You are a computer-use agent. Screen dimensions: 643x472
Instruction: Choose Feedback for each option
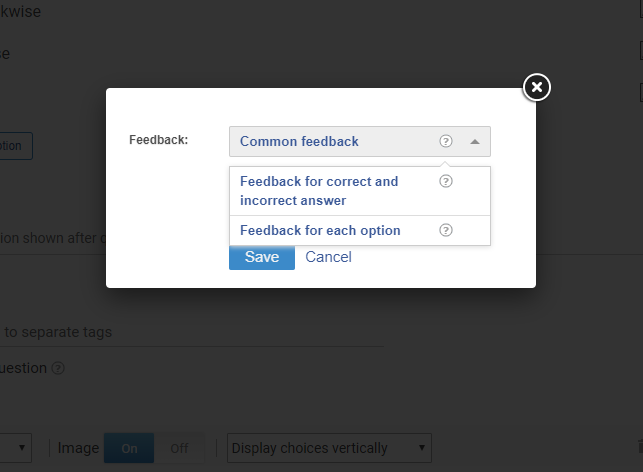click(320, 231)
